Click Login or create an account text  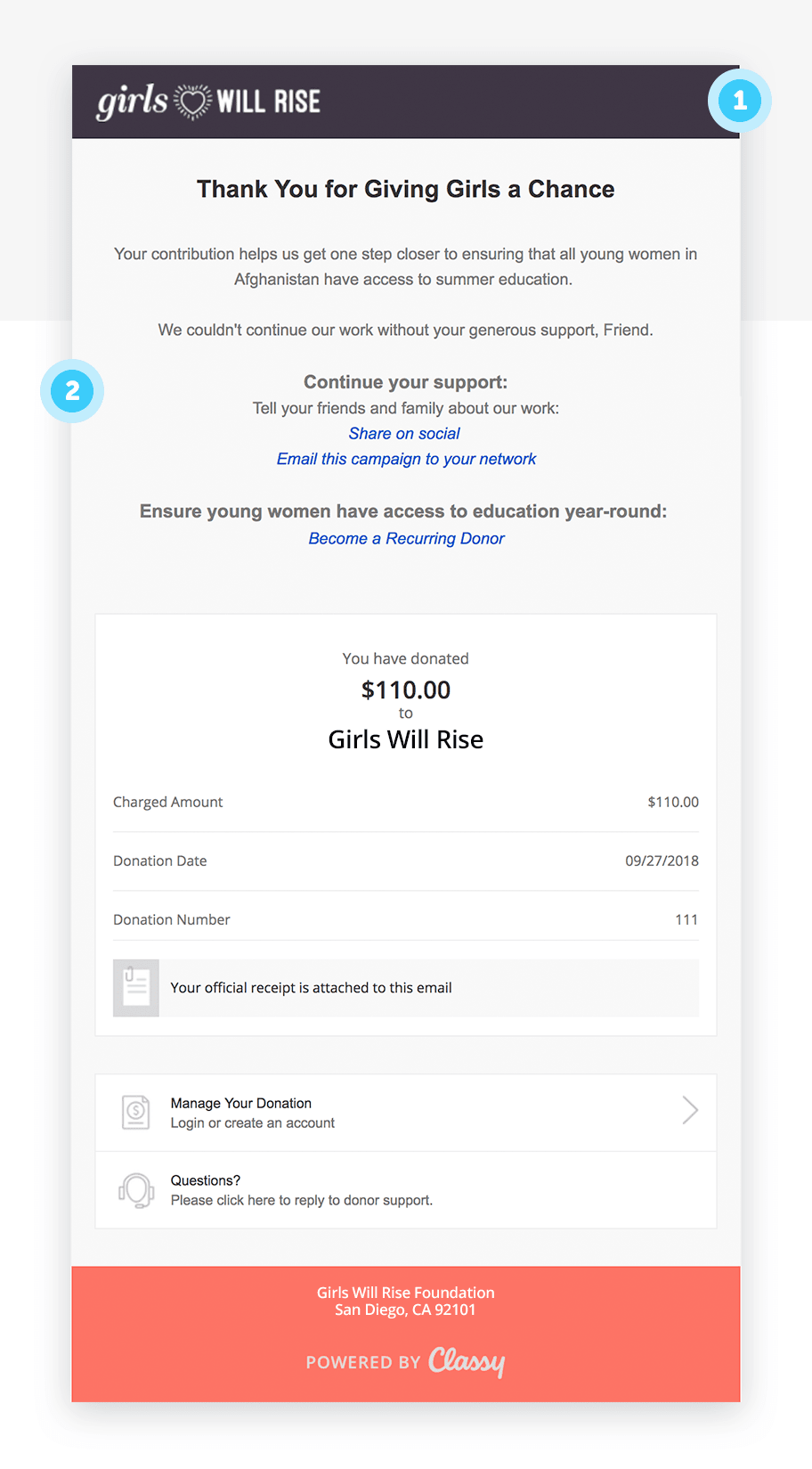pos(253,1123)
